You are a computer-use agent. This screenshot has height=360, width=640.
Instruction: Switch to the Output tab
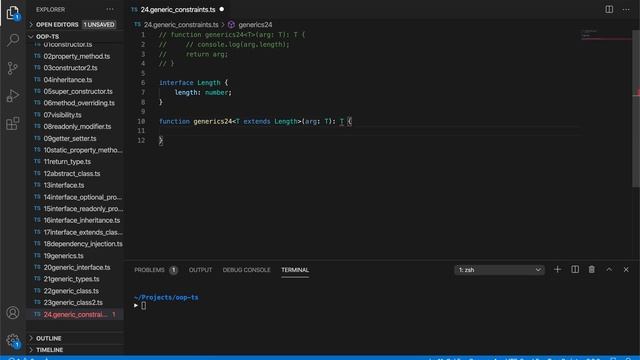tap(200, 270)
